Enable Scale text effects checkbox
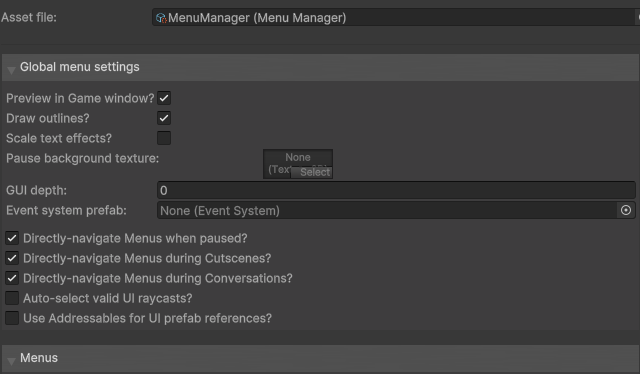The width and height of the screenshot is (640, 374). tap(164, 138)
